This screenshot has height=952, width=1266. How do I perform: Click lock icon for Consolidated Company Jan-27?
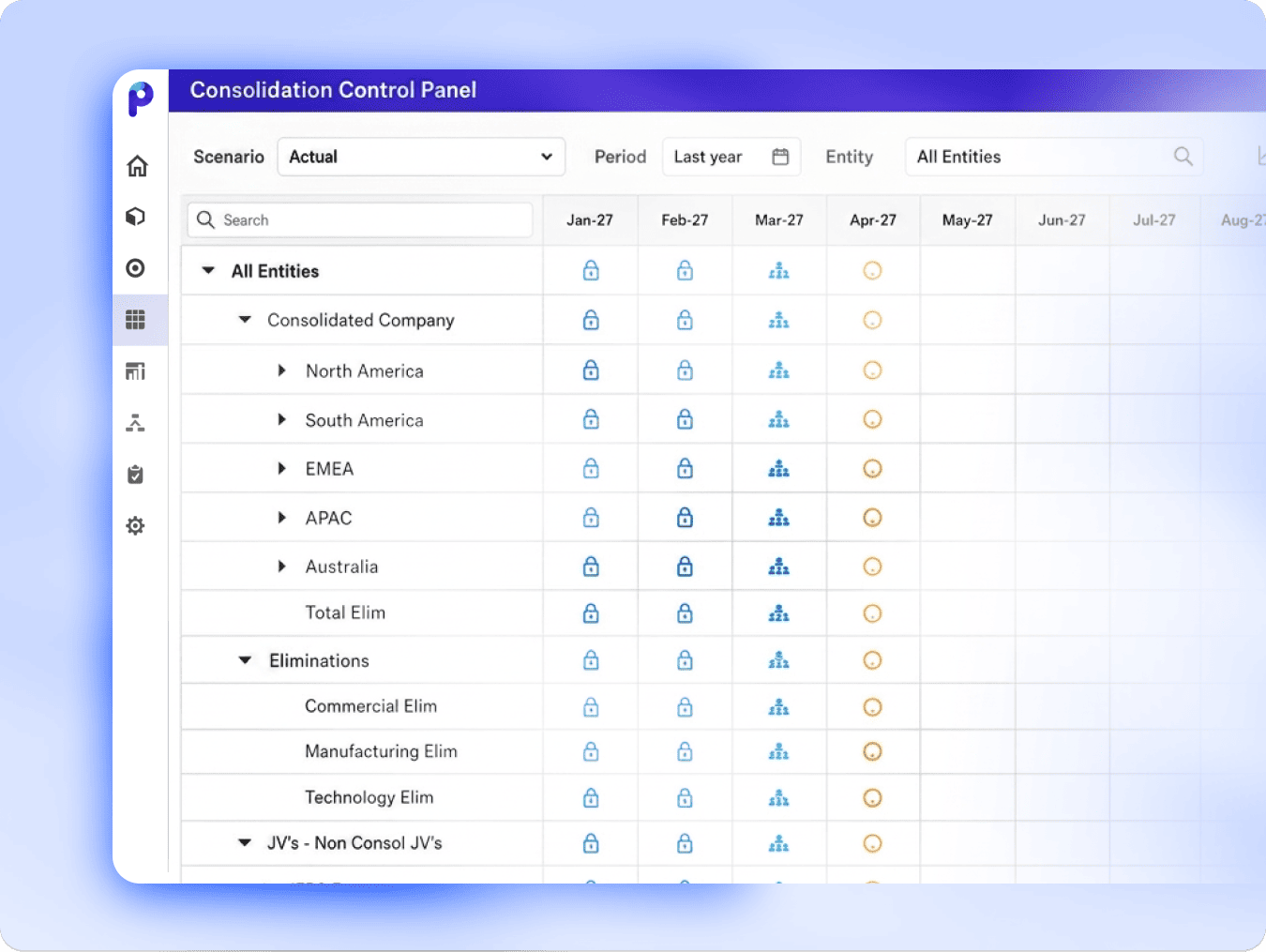(591, 320)
